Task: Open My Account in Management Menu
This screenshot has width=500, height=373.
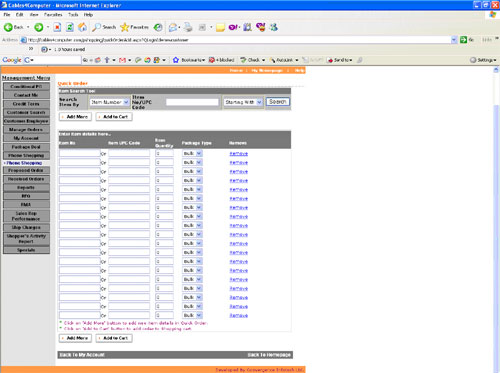Action: (26, 138)
